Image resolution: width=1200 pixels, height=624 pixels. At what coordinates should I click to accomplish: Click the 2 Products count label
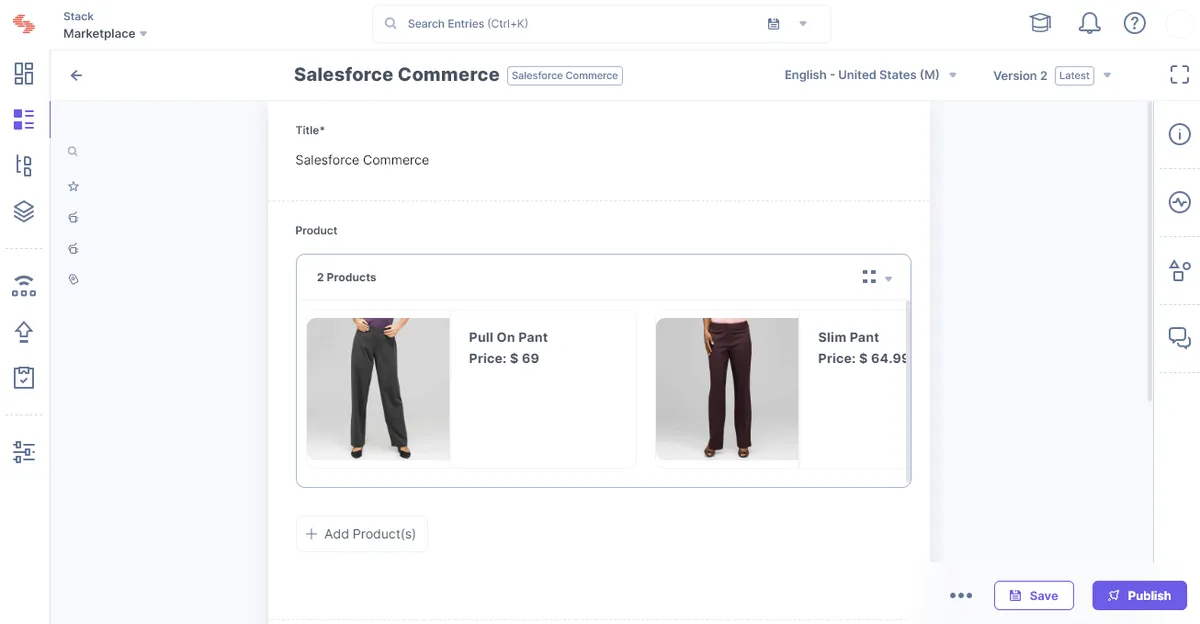click(346, 277)
